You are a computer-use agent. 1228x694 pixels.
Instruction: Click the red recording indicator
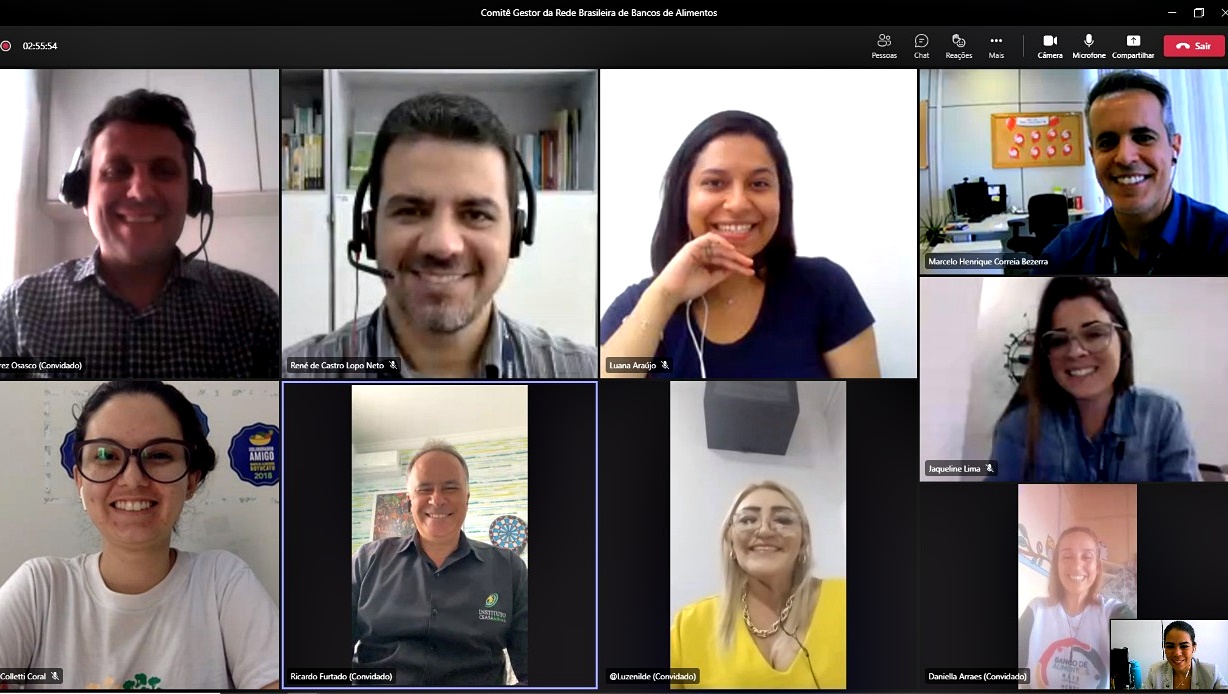[x=5, y=46]
